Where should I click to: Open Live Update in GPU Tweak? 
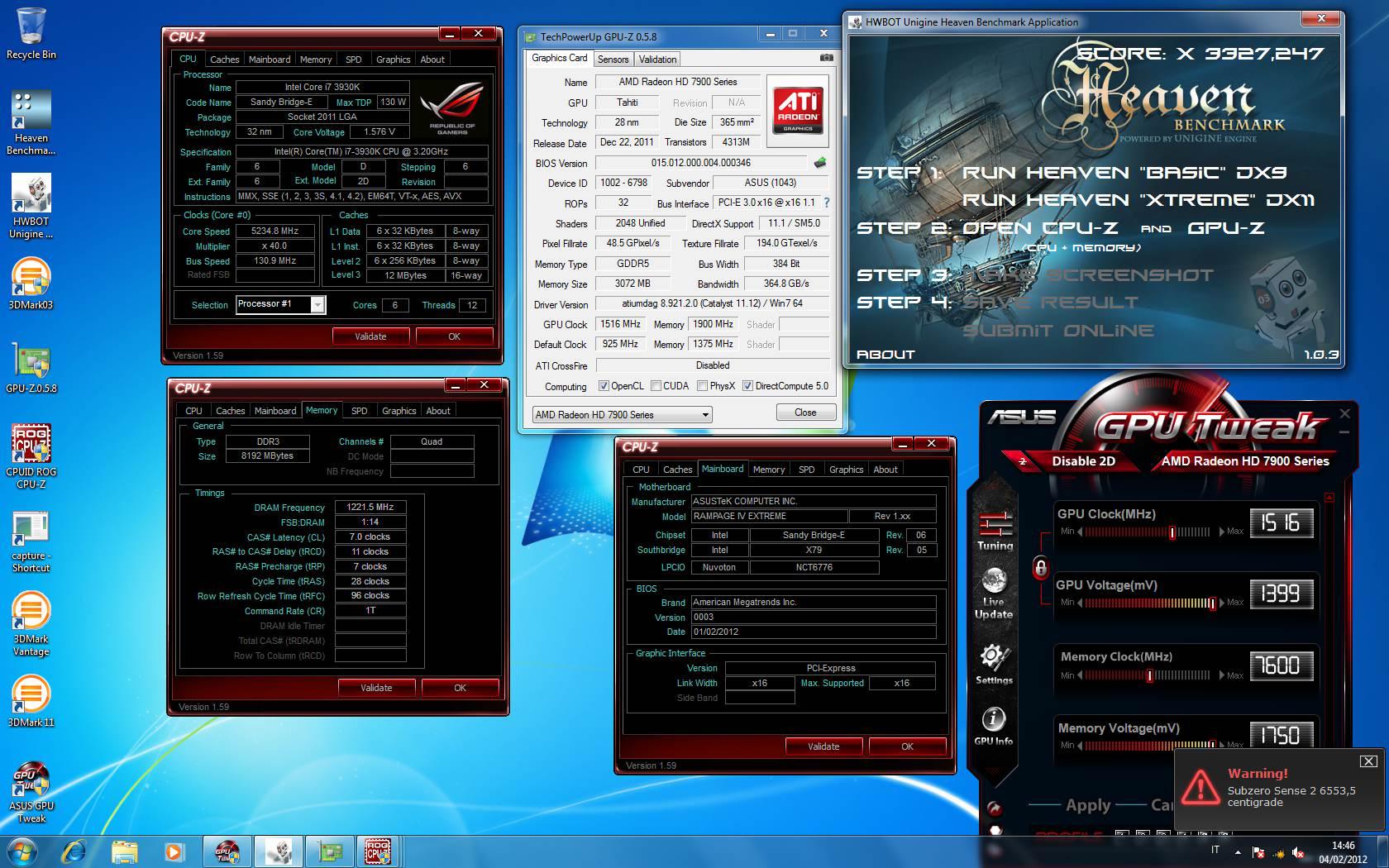[x=994, y=594]
